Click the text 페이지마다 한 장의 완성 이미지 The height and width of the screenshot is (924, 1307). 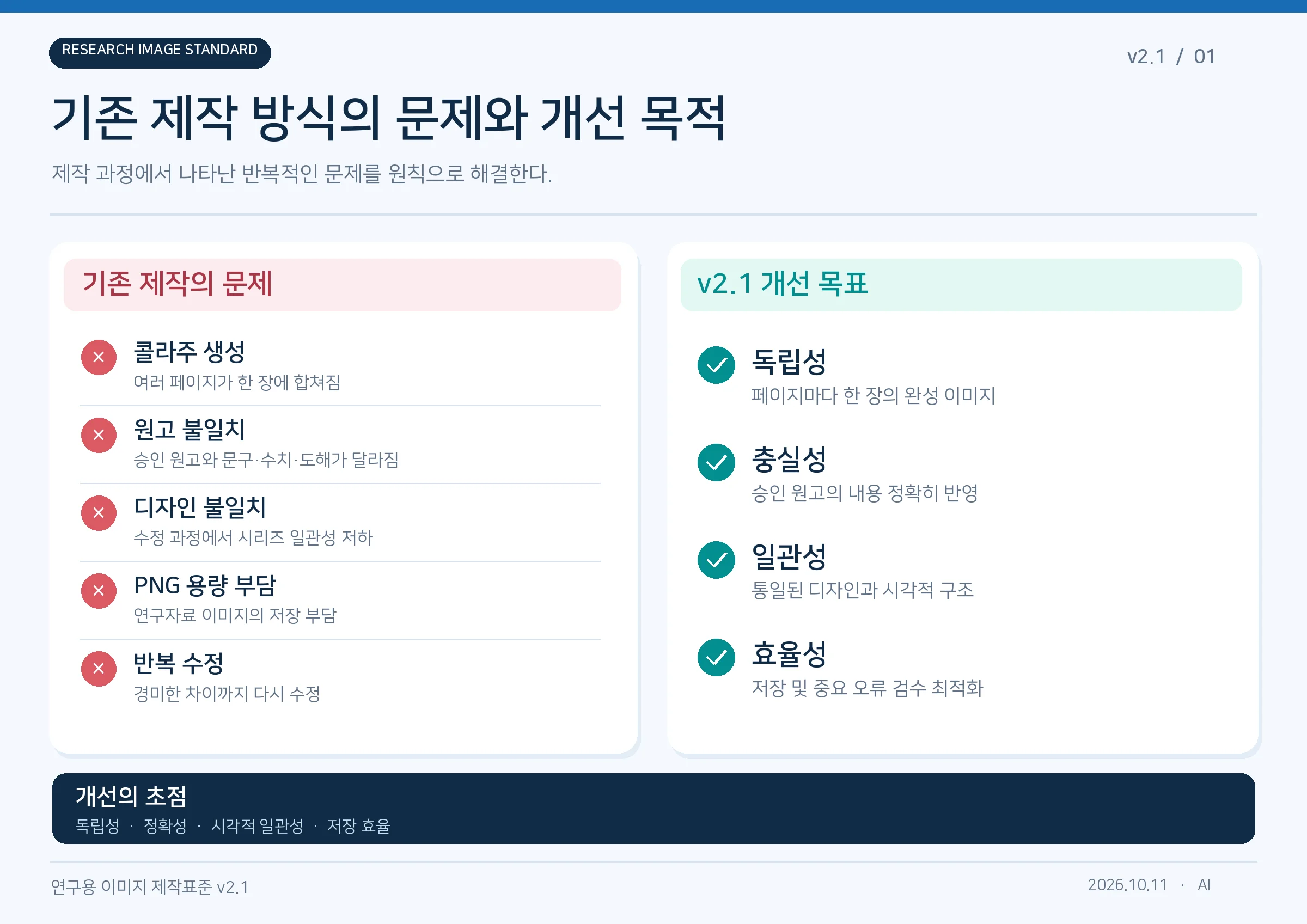(x=873, y=395)
